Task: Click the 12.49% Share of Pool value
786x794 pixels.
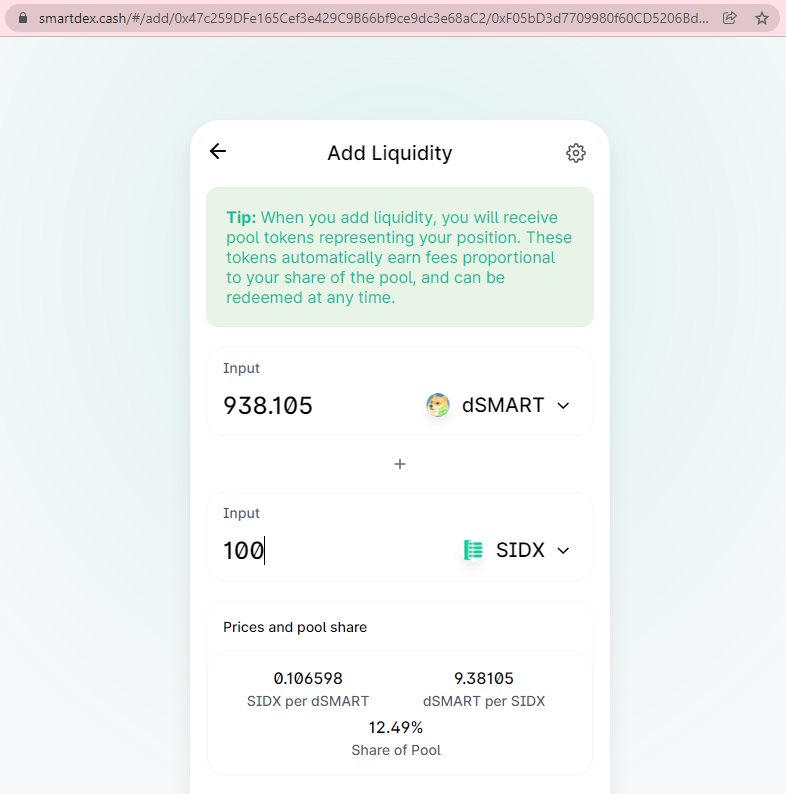Action: pos(396,727)
